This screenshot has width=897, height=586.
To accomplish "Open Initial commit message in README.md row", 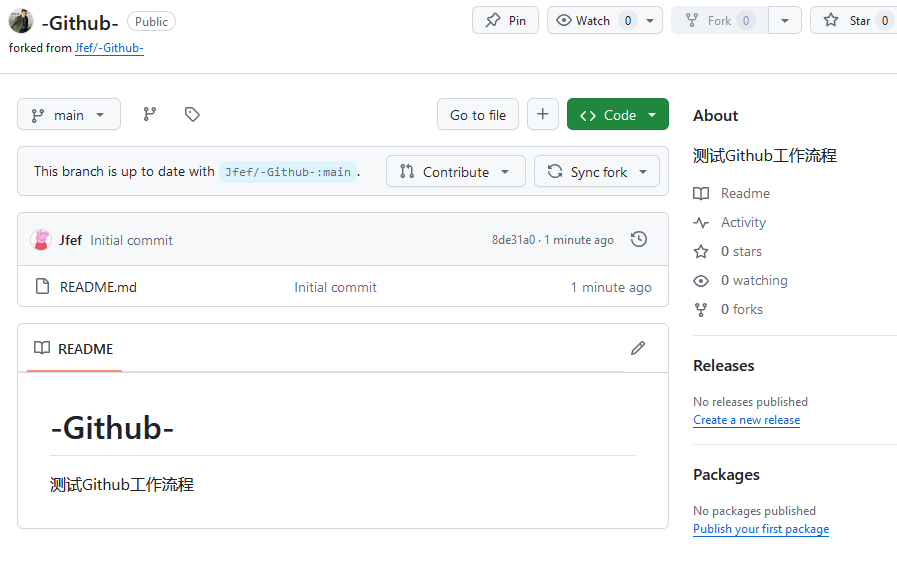I will (335, 287).
